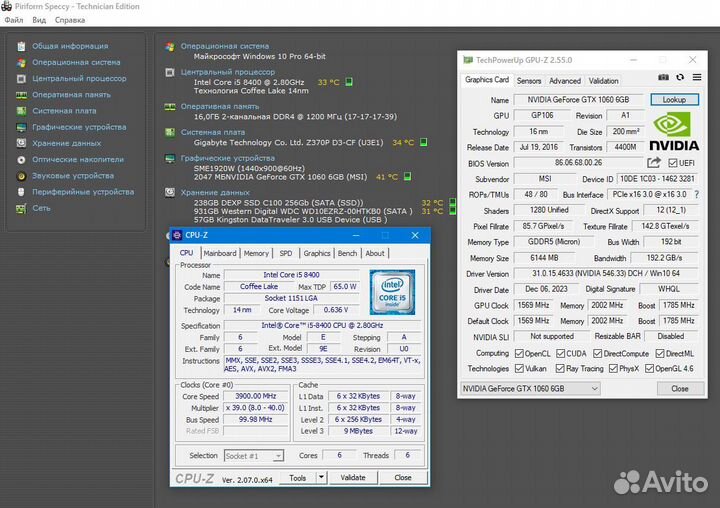The width and height of the screenshot is (720, 508).
Task: Click graphics temperature indicator icon, 41 °C
Action: tap(407, 176)
